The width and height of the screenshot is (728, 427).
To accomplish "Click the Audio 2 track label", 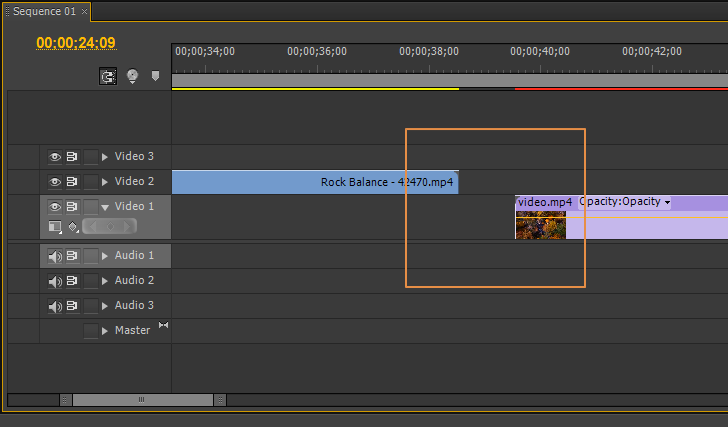I will [x=134, y=280].
